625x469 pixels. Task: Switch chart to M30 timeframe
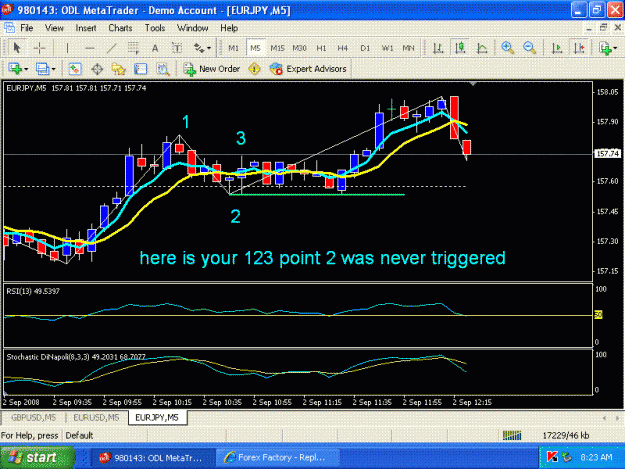point(299,48)
